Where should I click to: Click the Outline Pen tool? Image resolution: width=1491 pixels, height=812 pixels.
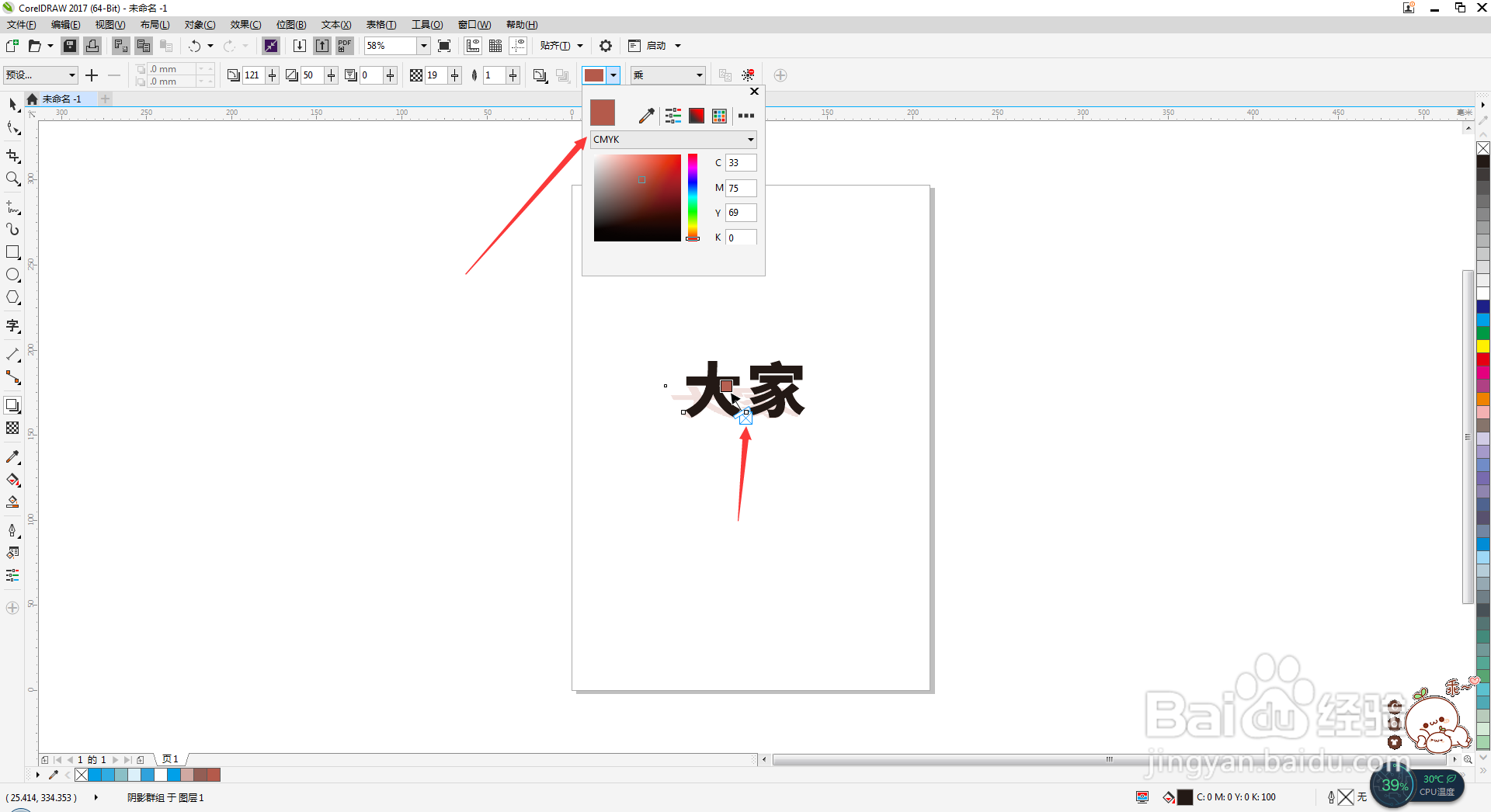tap(12, 530)
